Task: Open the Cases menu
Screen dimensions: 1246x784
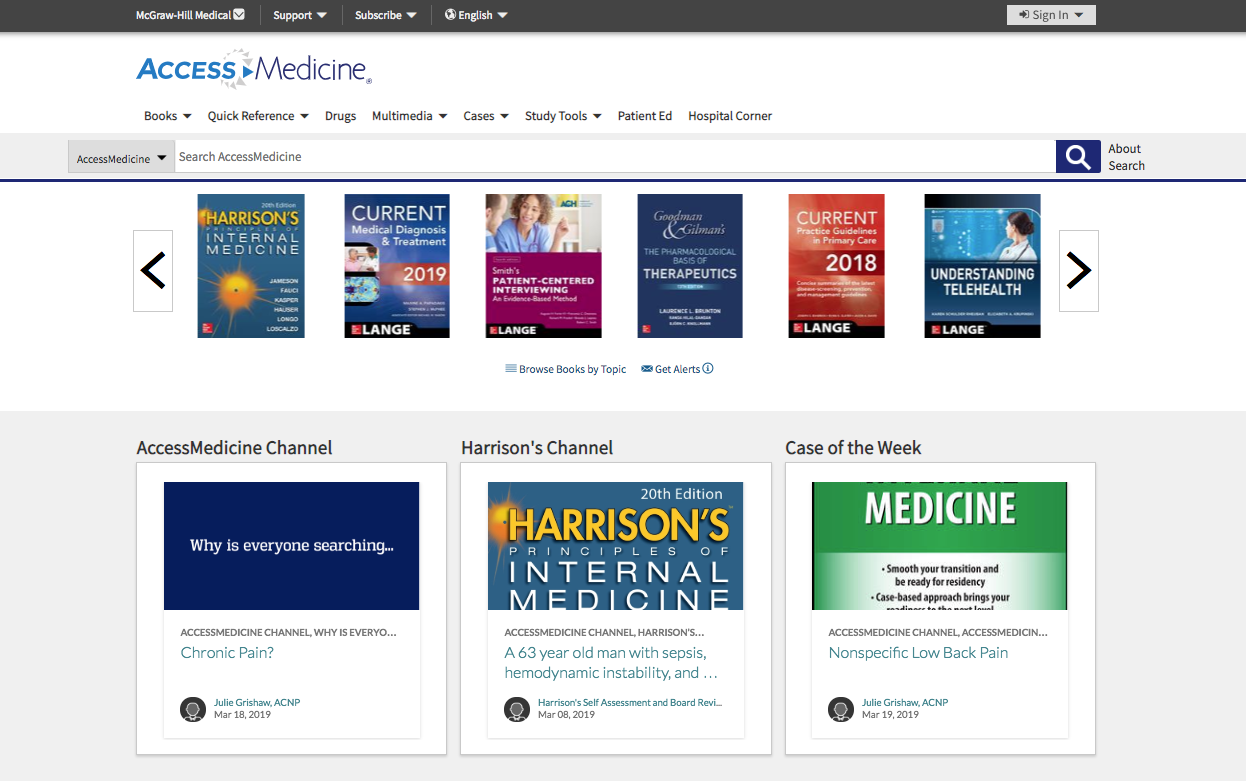Action: click(486, 116)
